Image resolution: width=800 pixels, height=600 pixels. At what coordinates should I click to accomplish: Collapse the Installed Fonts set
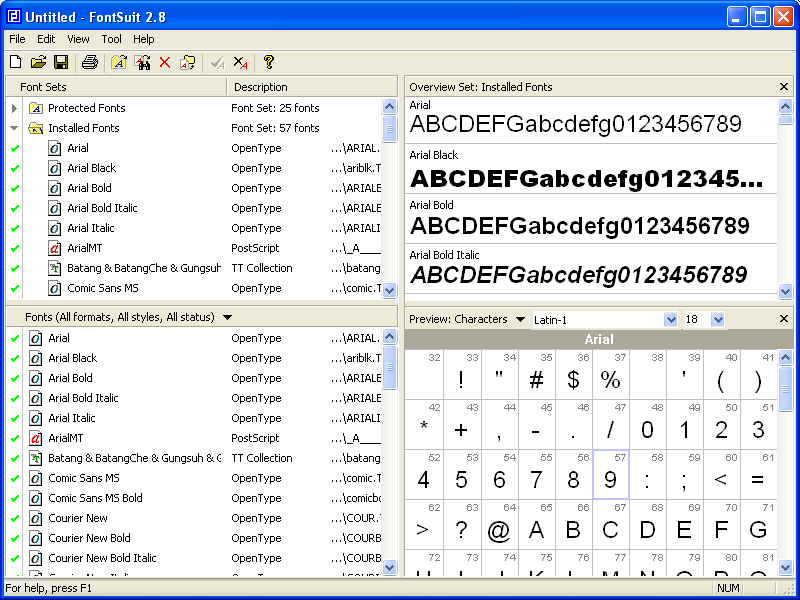click(x=14, y=128)
